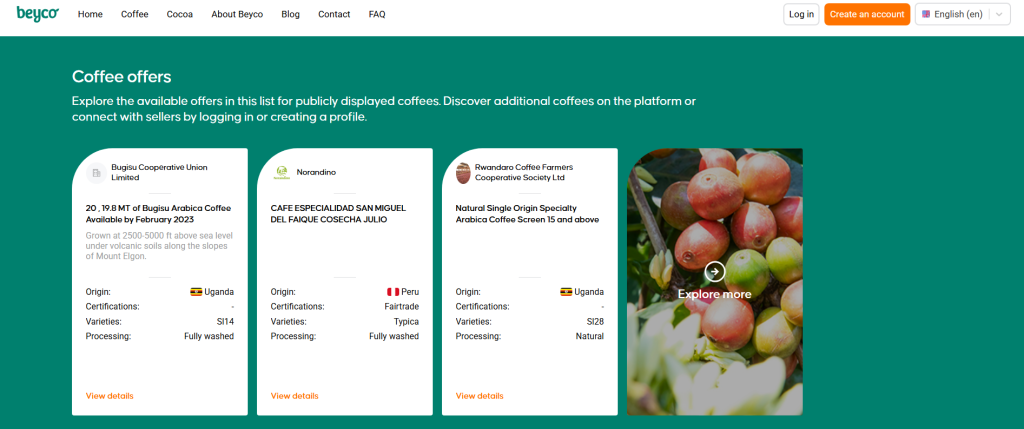Click Coffee offers heading

pos(121,76)
